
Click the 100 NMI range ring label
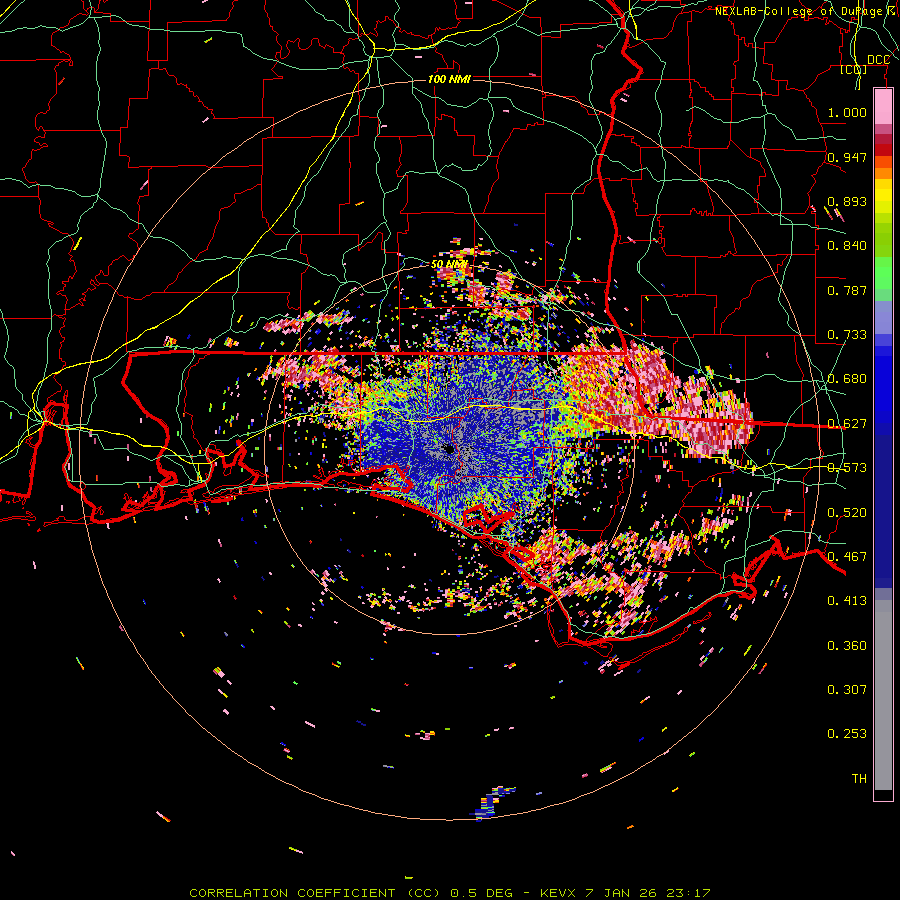[x=449, y=79]
